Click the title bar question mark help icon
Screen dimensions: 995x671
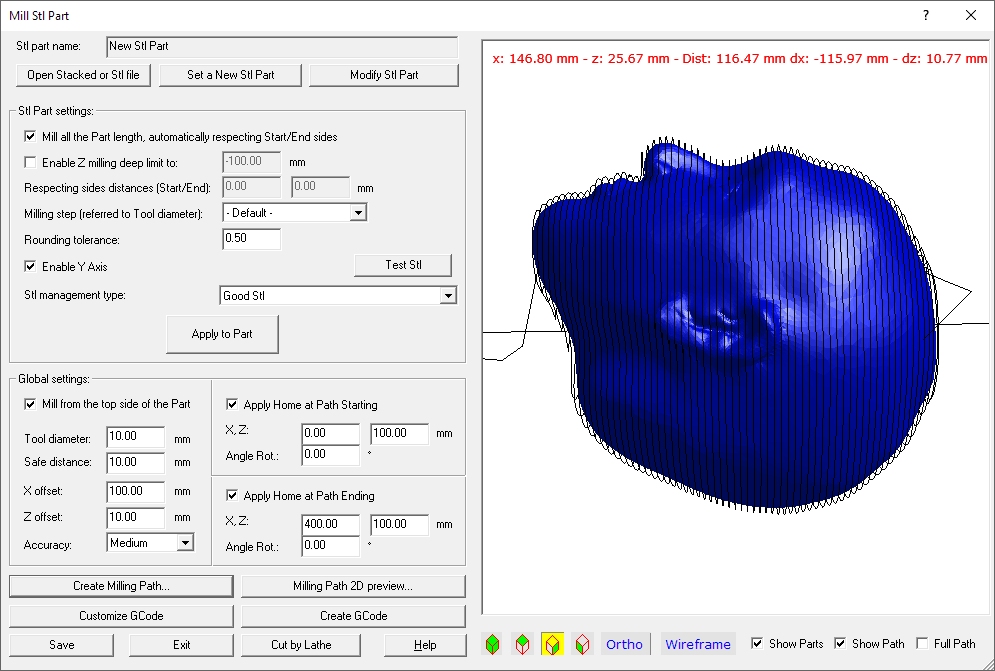(926, 15)
